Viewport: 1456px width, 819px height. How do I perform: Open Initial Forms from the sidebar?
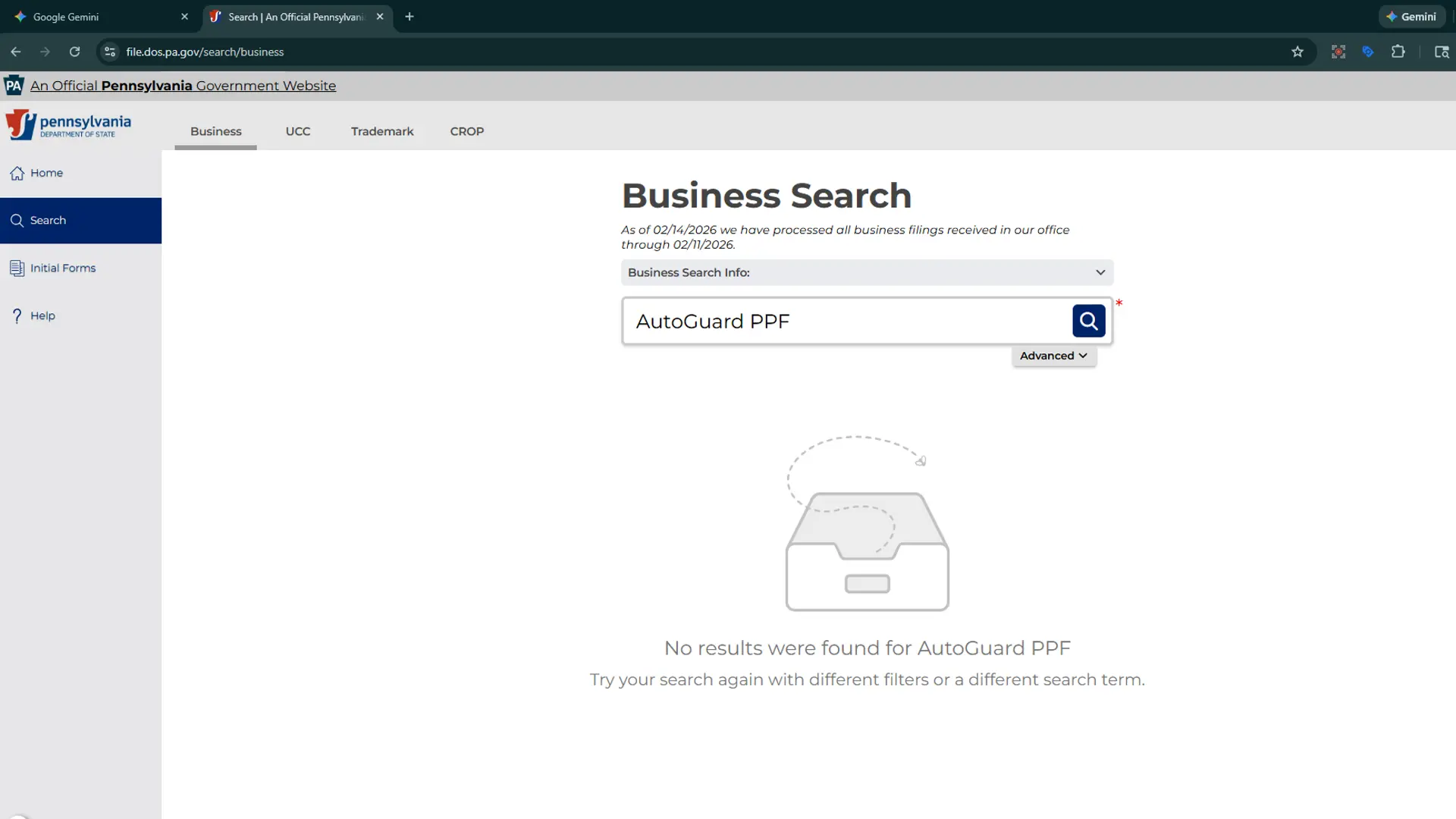17,268
